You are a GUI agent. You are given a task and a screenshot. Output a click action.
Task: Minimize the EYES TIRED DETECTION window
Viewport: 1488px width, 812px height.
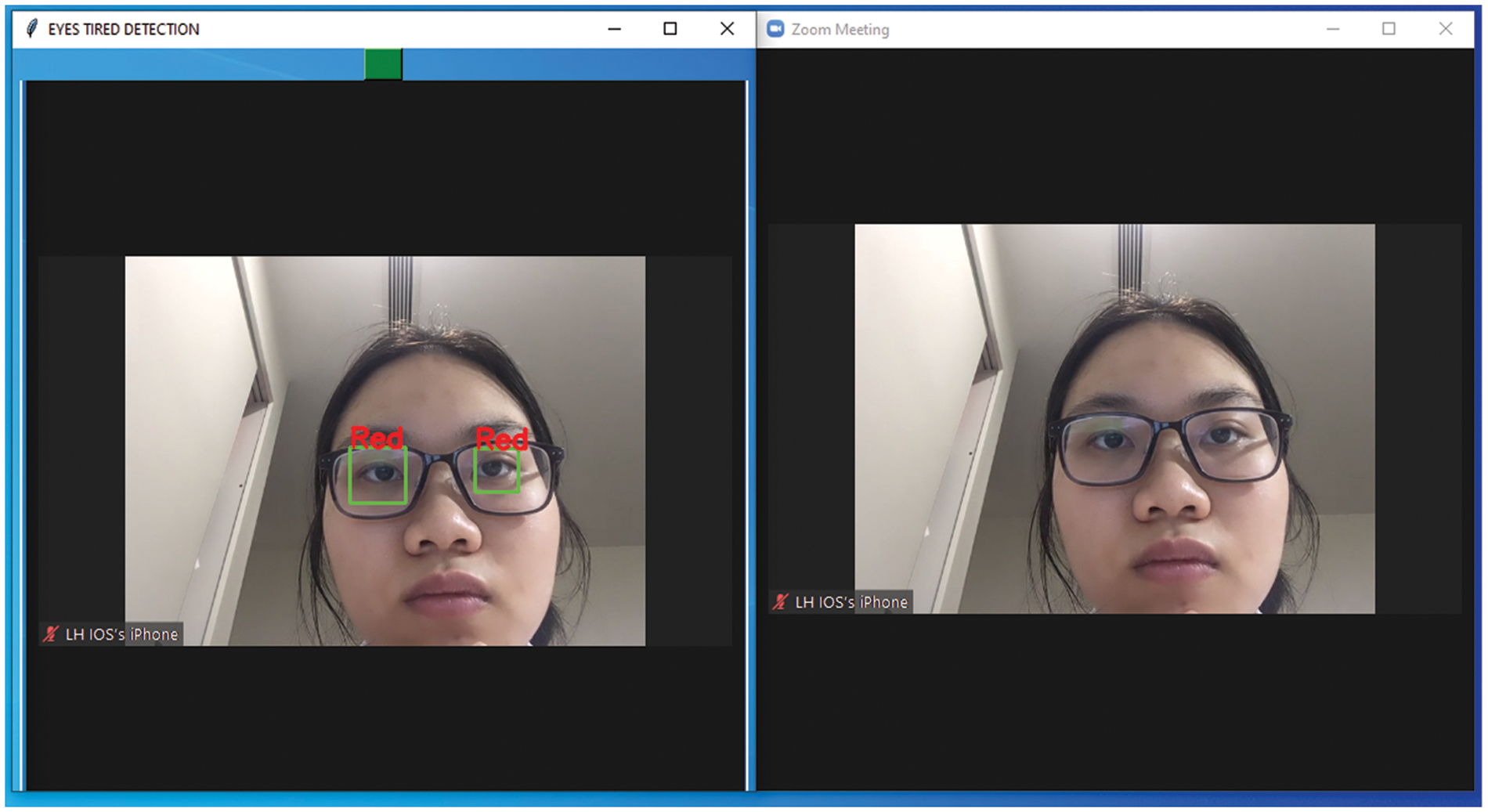(x=614, y=29)
